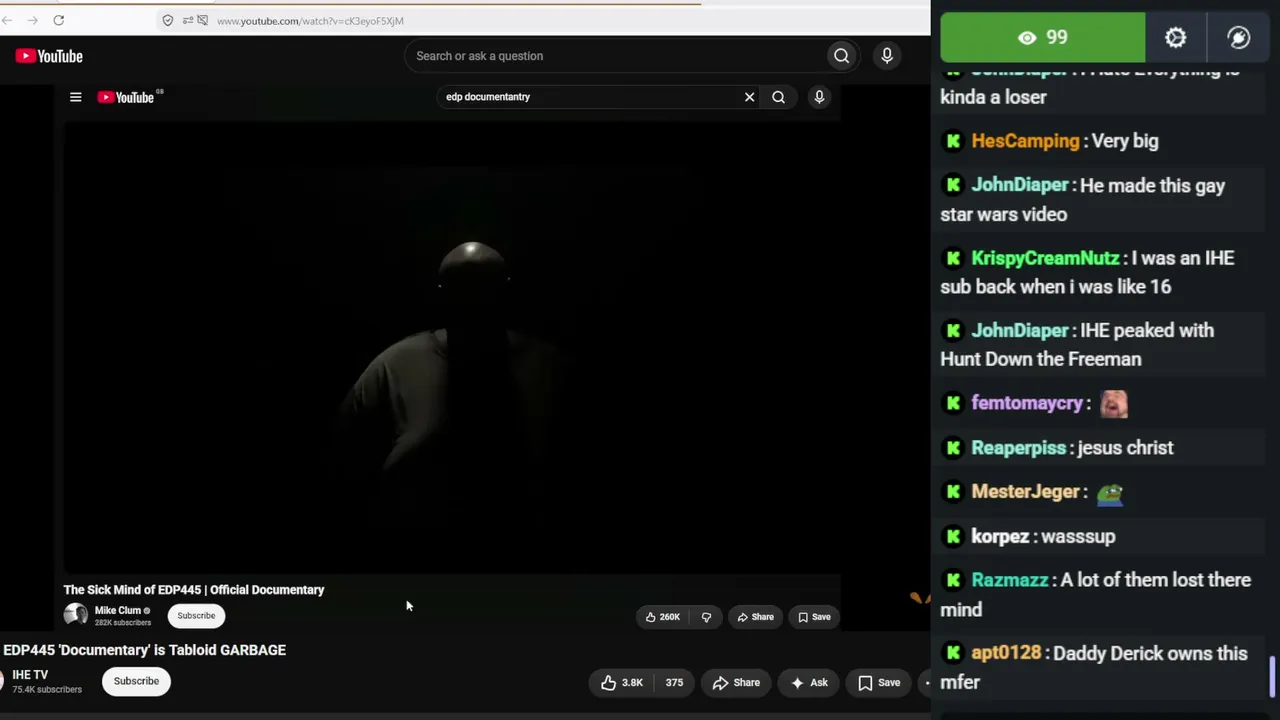Image resolution: width=1280 pixels, height=720 pixels.
Task: Click the plug icon beside chat settings
Action: 1238,38
